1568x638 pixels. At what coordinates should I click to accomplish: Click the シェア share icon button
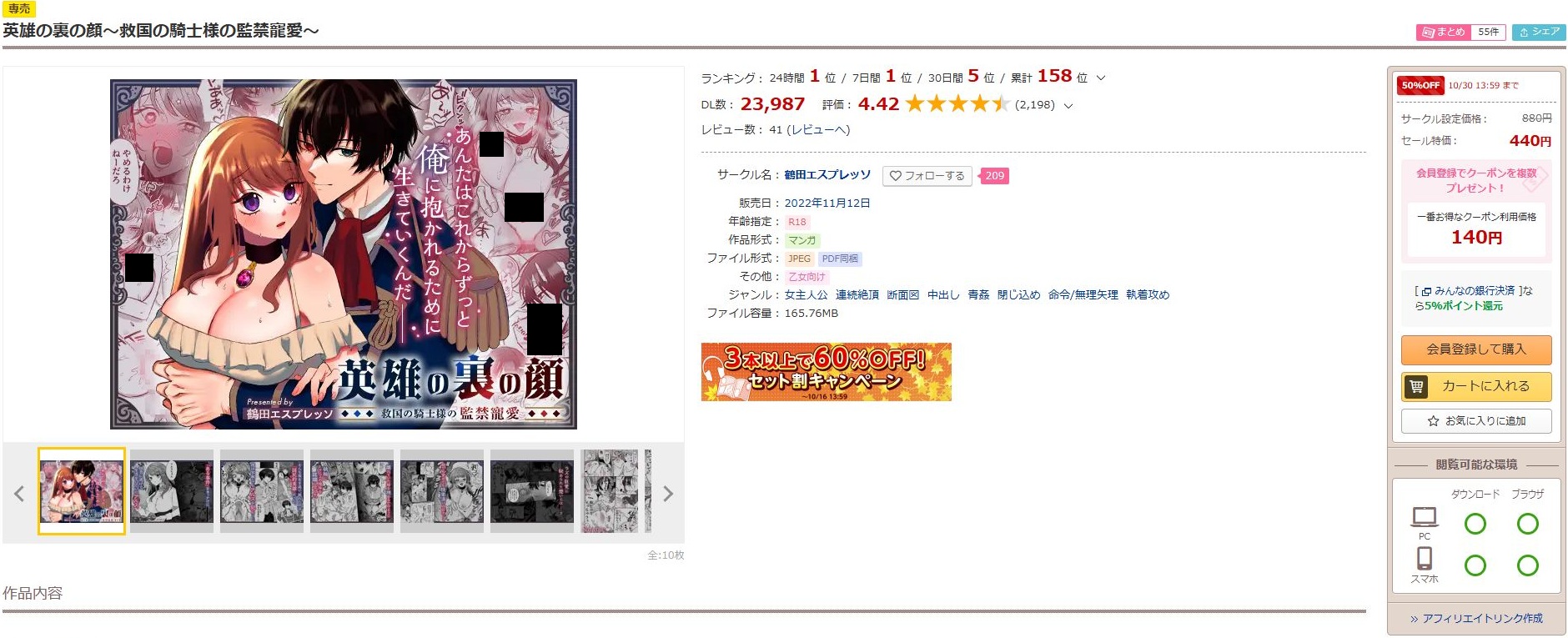[1539, 33]
